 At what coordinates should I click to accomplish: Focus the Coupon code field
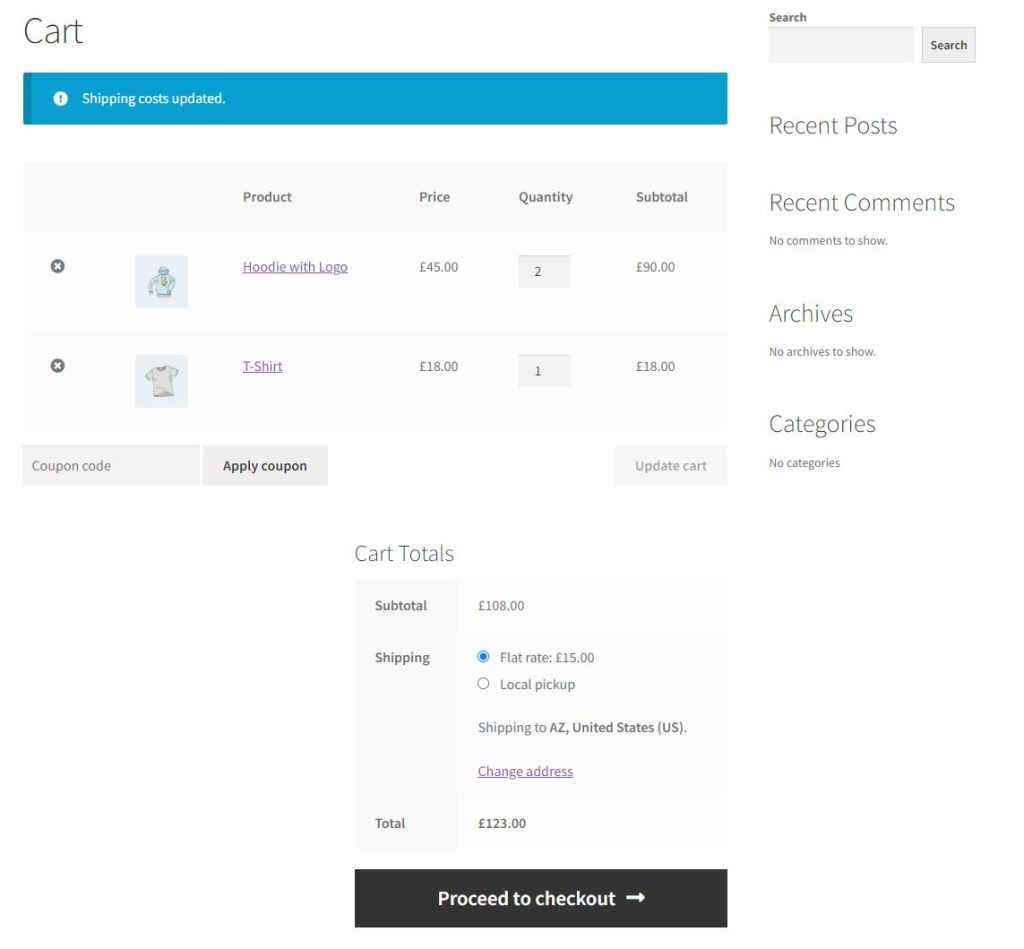tap(111, 466)
